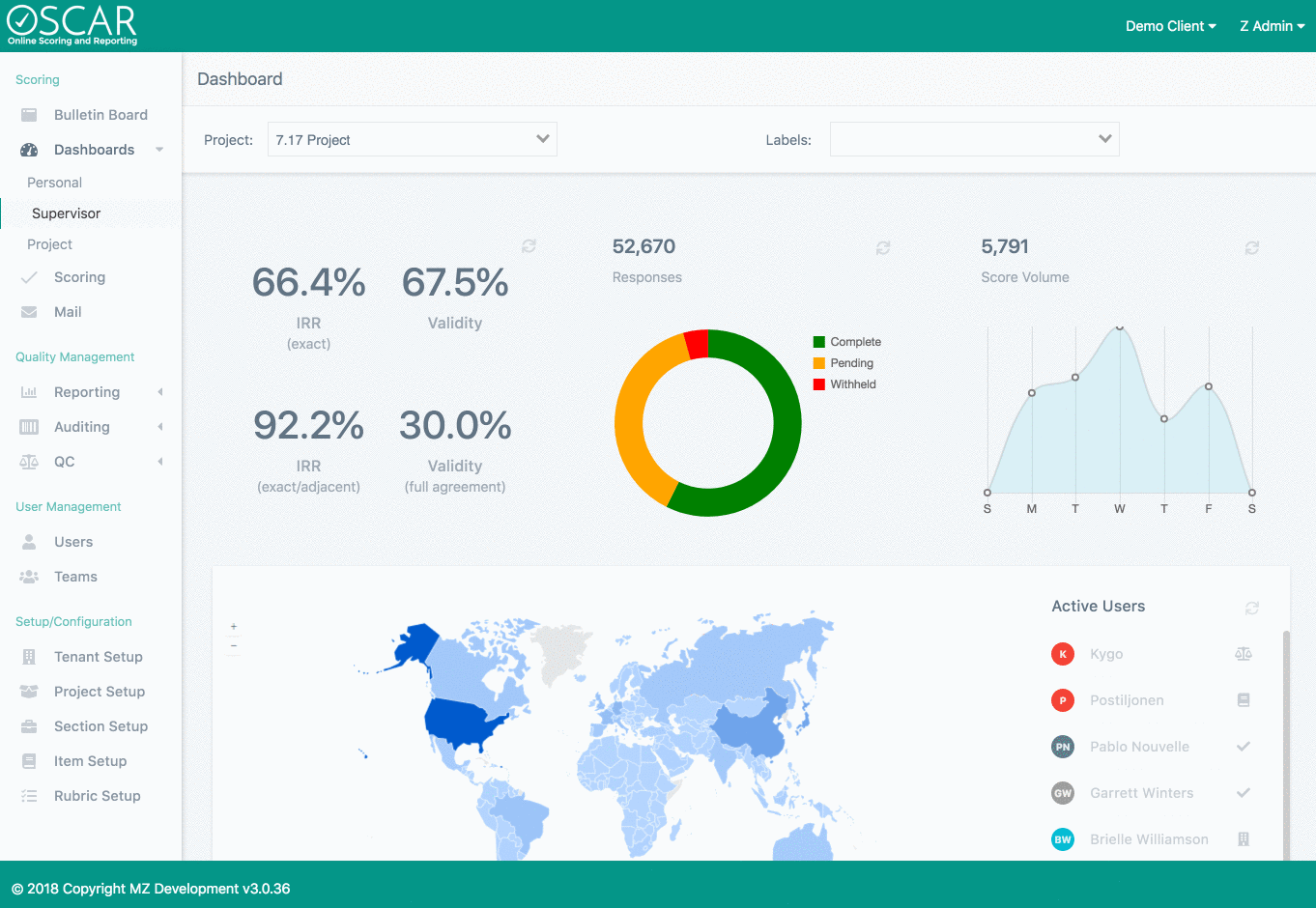This screenshot has height=908, width=1316.
Task: Open the Rubric Setup page
Action: click(x=97, y=796)
